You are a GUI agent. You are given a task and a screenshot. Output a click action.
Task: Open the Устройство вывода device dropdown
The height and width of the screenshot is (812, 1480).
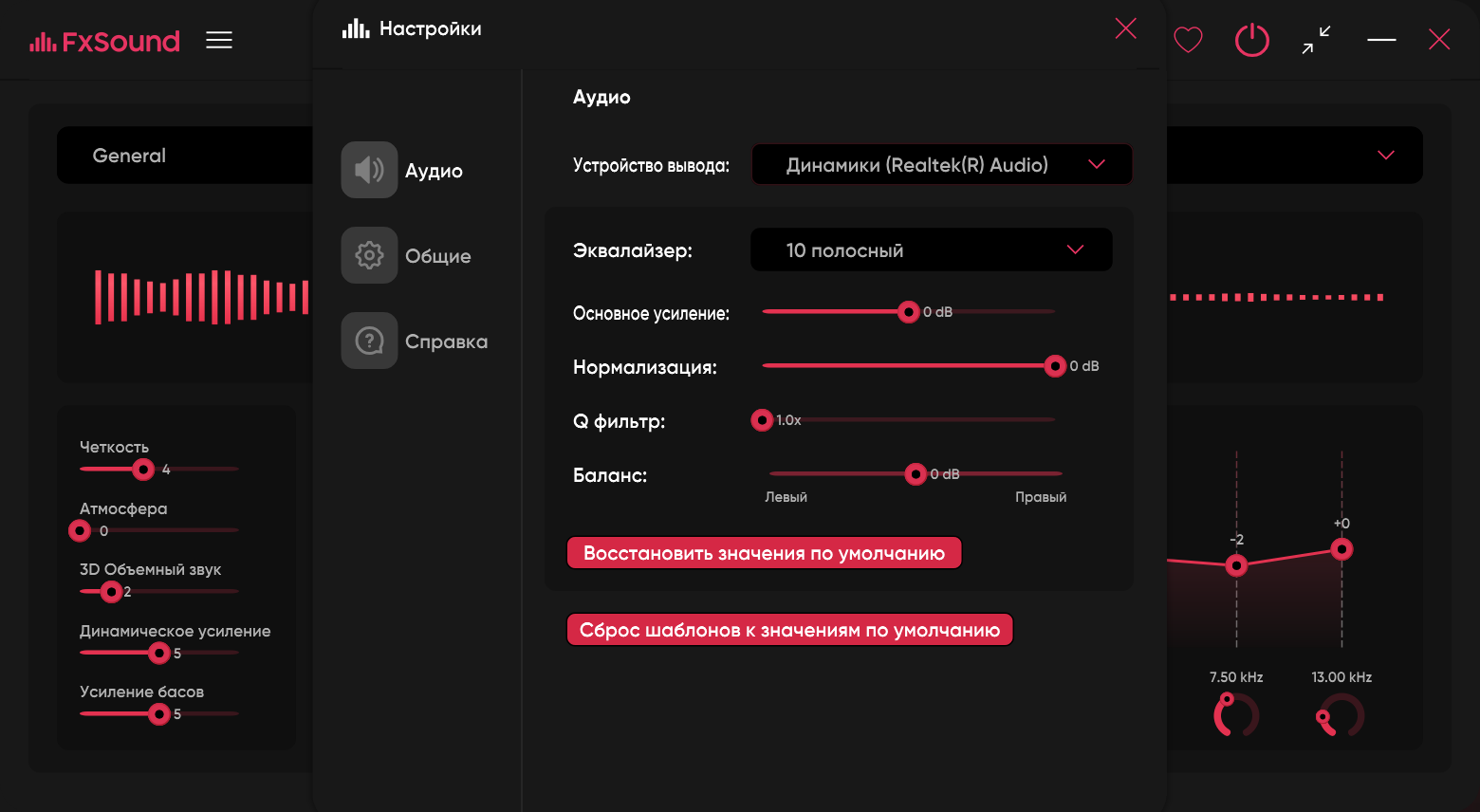(x=942, y=165)
